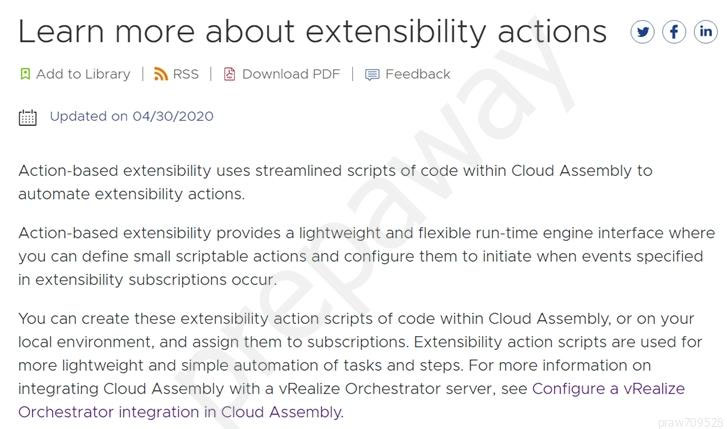727x429 pixels.
Task: Click the Feedback speech bubble icon
Action: coord(372,75)
